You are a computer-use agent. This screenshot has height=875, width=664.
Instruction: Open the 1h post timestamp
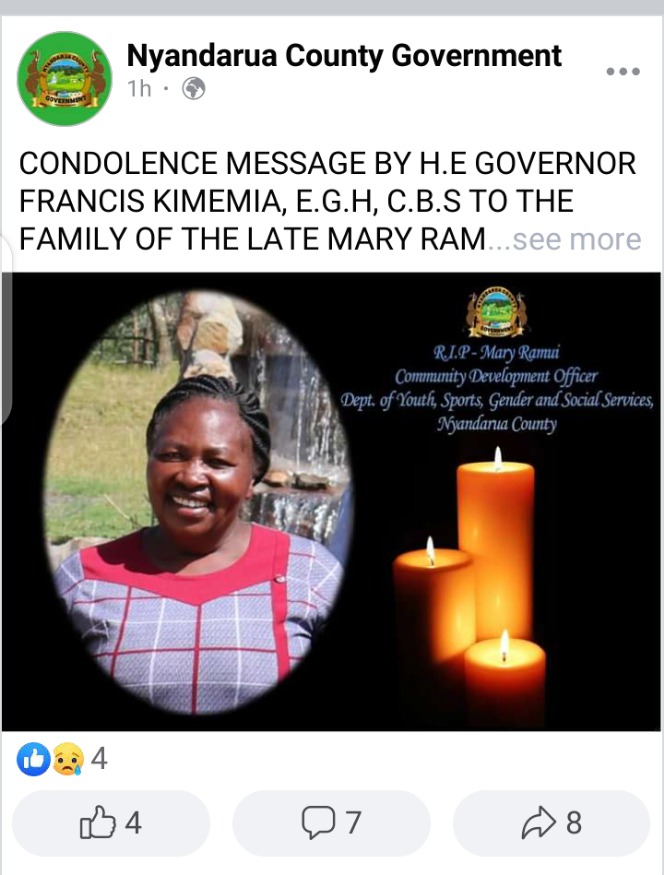point(139,89)
